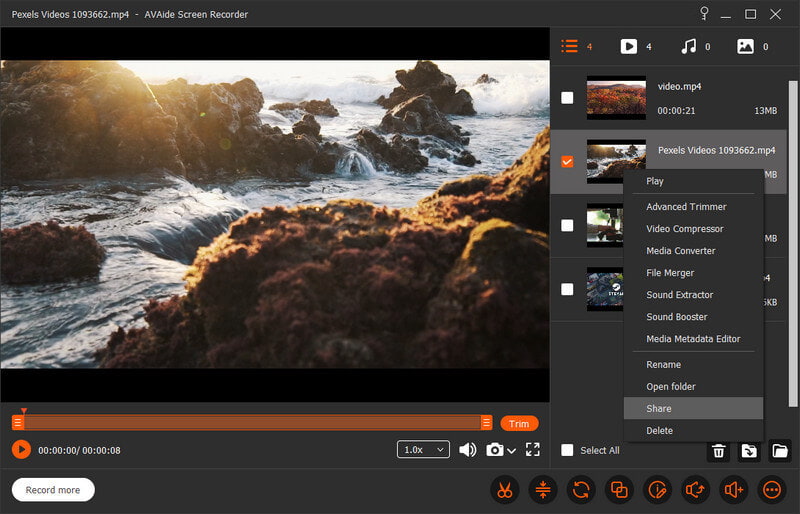Choose Rename in context menu
The image size is (800, 514).
tap(693, 364)
